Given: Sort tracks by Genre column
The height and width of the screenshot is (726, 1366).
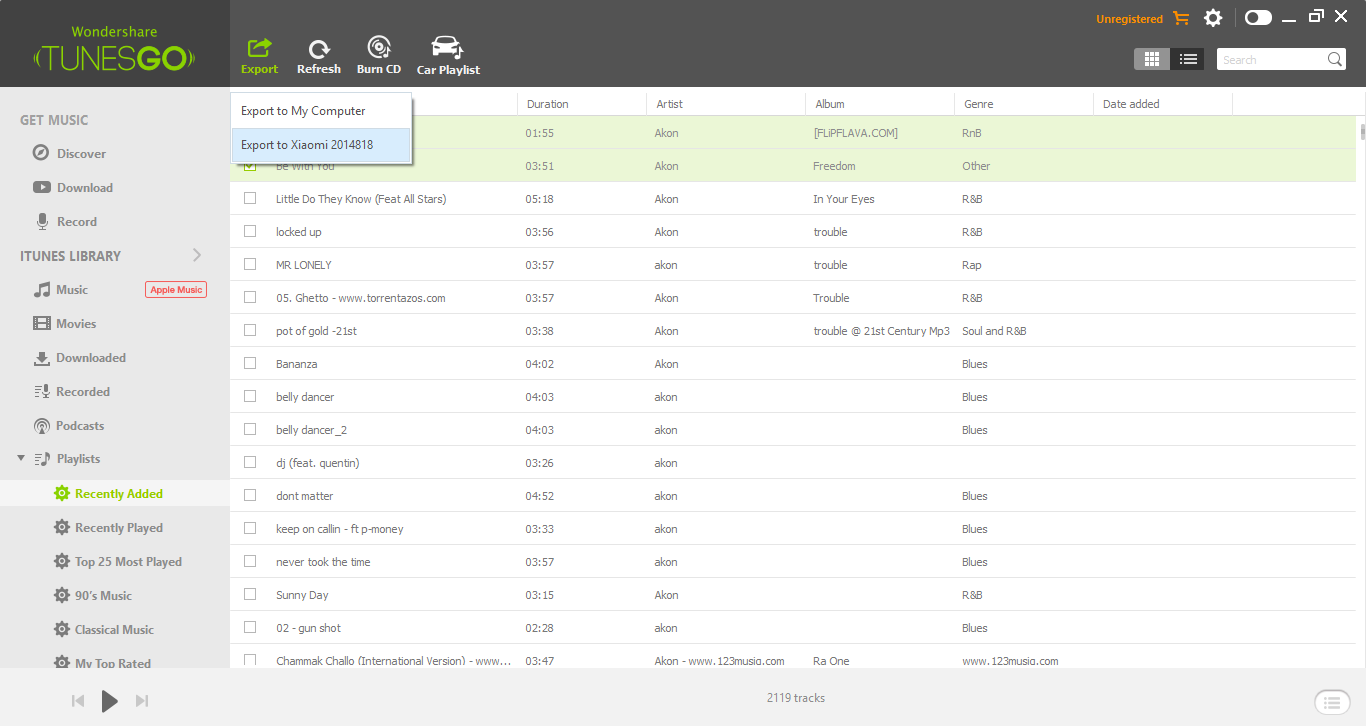Looking at the screenshot, I should coord(1024,104).
